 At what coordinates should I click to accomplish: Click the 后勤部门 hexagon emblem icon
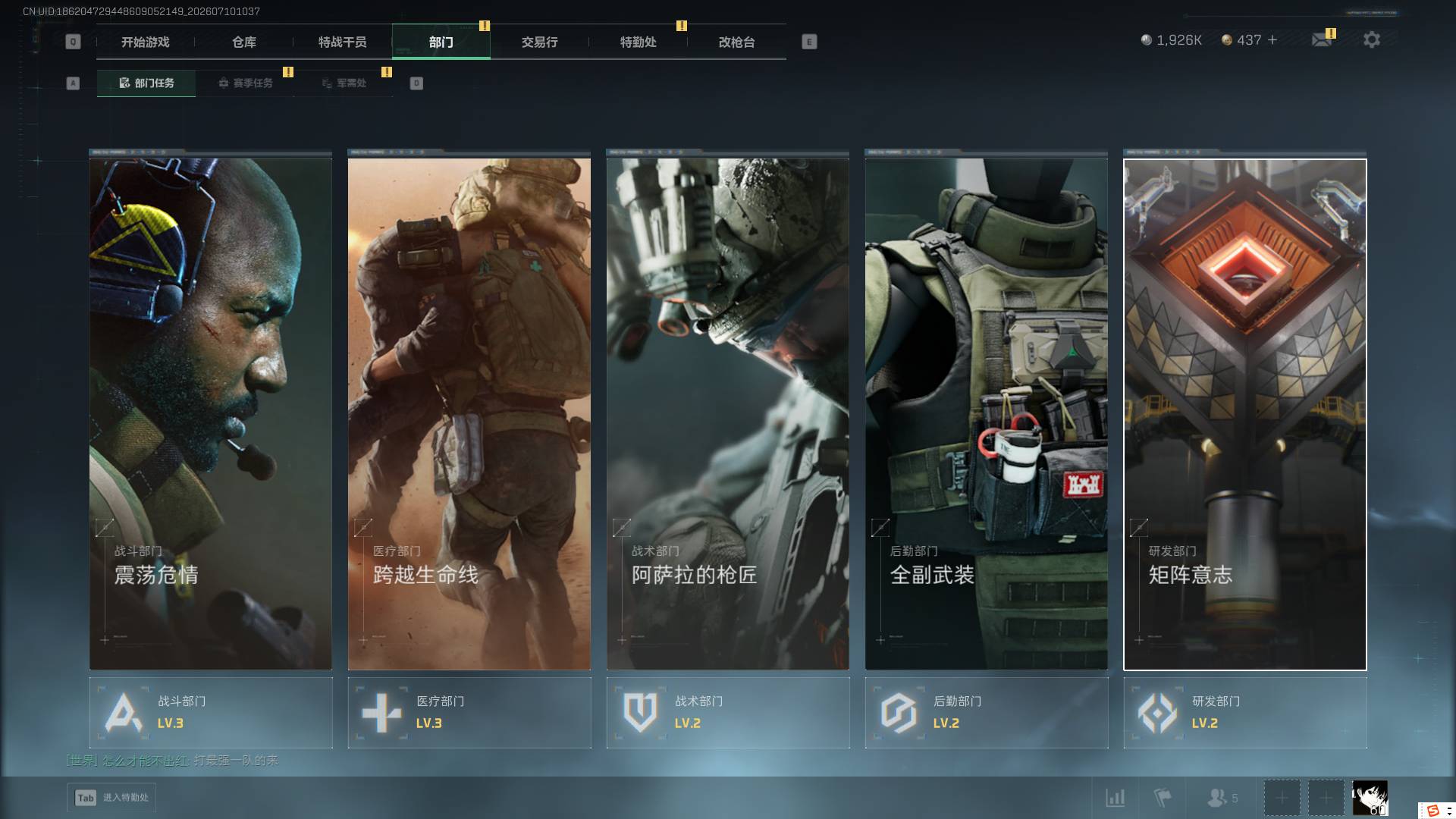click(899, 712)
